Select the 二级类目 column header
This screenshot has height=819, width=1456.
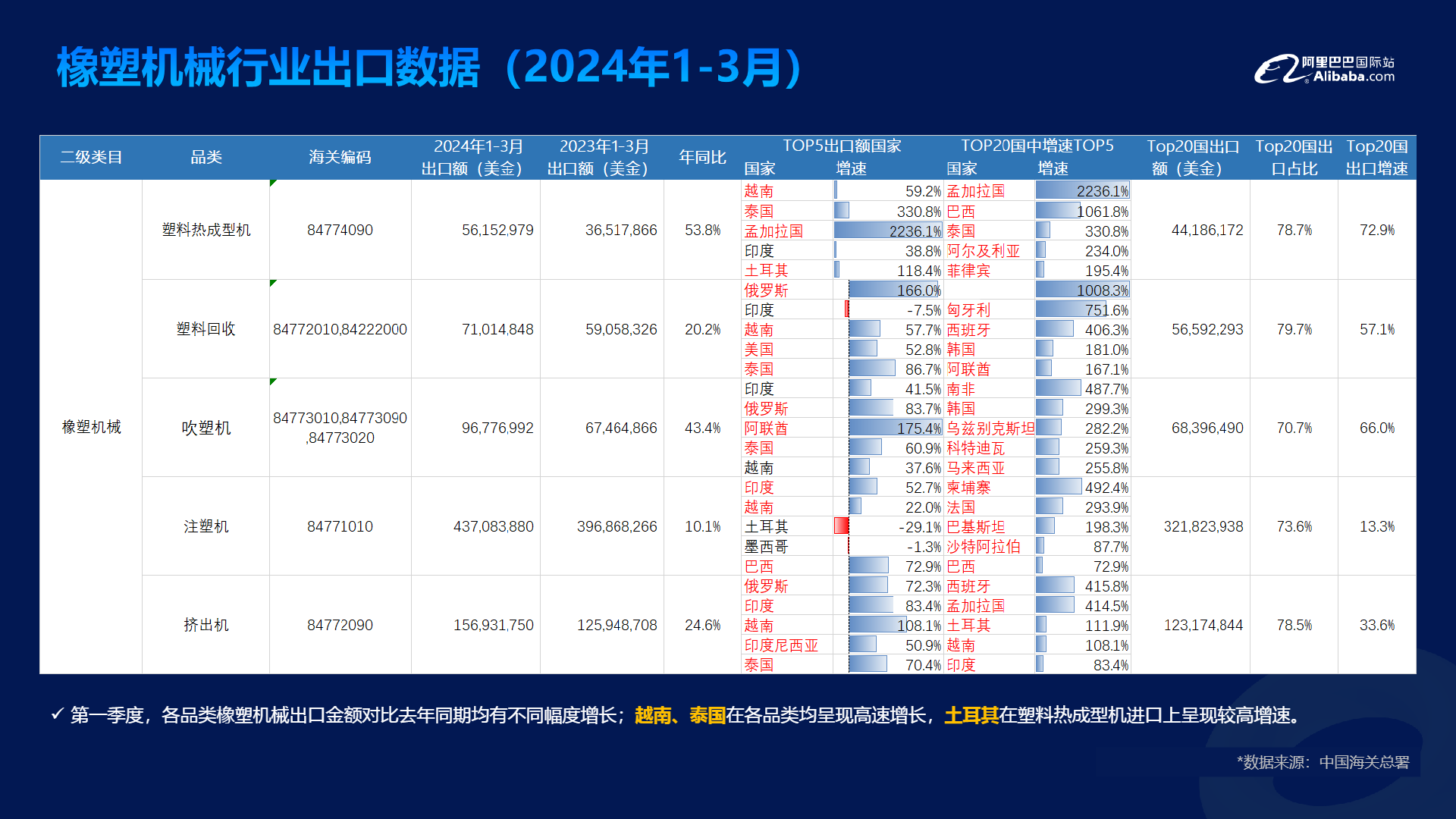[91, 157]
